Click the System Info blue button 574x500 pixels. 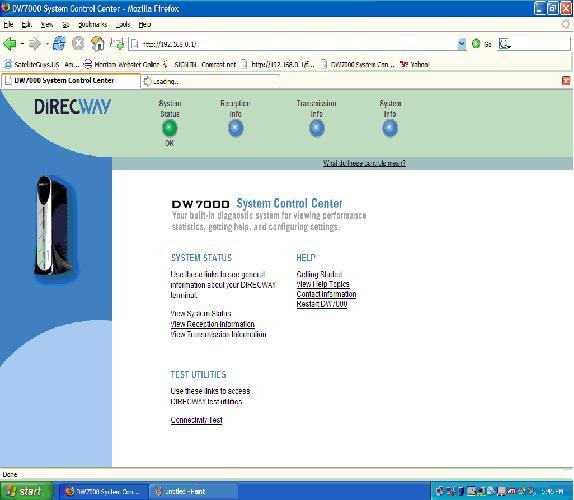(x=390, y=128)
